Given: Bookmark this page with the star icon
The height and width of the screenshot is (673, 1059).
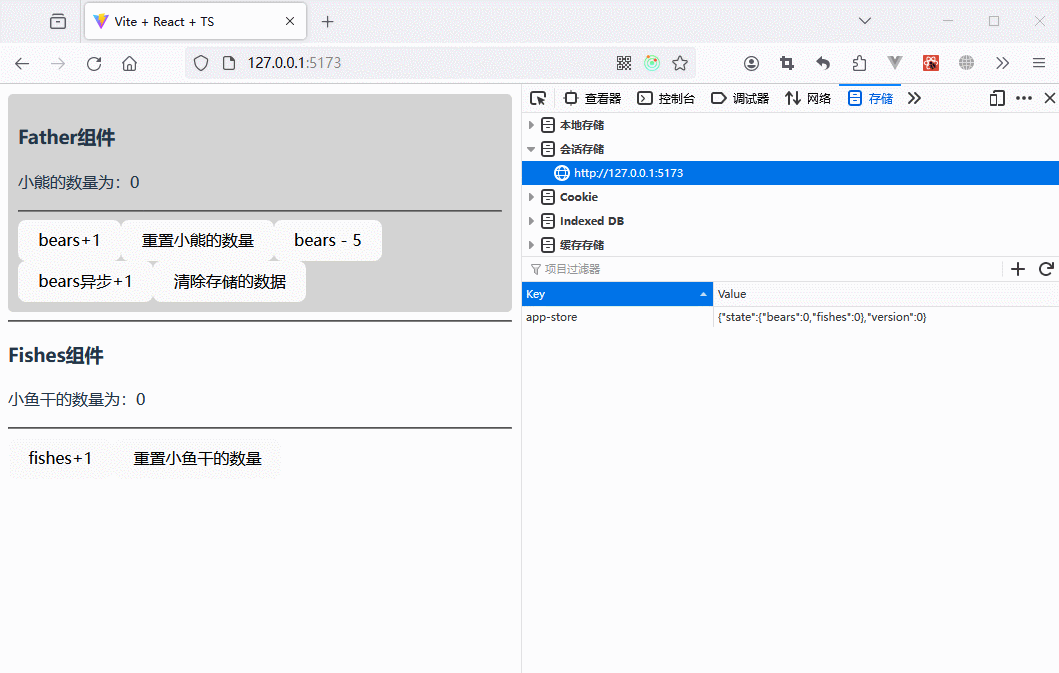Looking at the screenshot, I should tap(680, 63).
